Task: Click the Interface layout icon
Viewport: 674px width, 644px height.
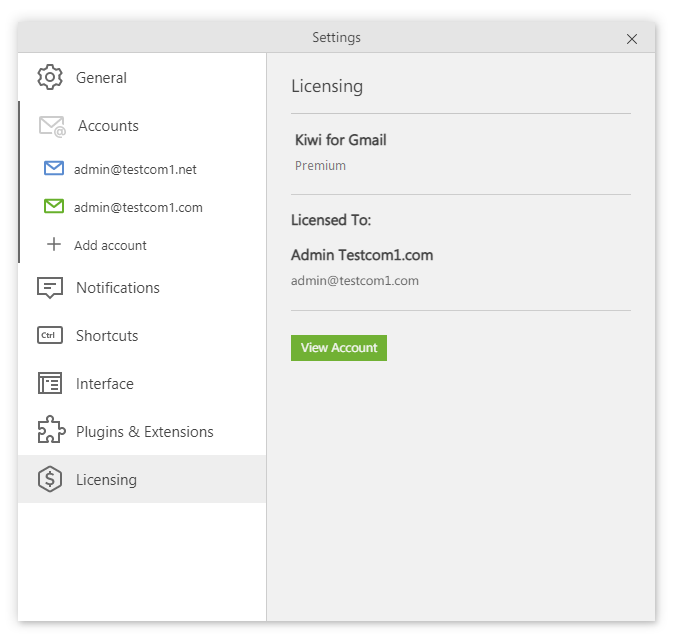Action: tap(50, 384)
